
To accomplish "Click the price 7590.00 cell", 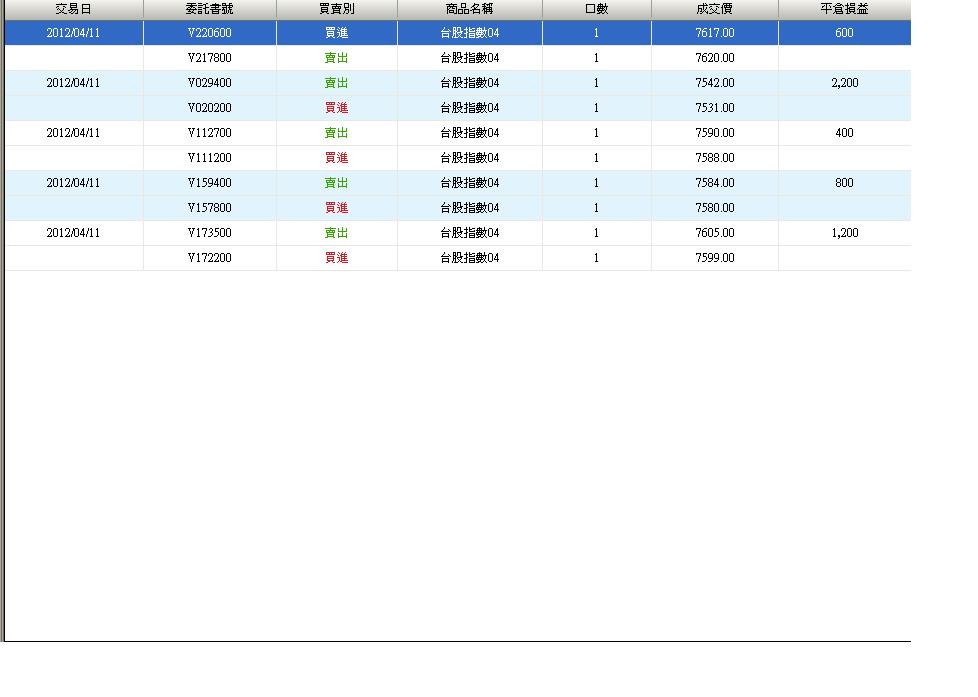I will [715, 133].
